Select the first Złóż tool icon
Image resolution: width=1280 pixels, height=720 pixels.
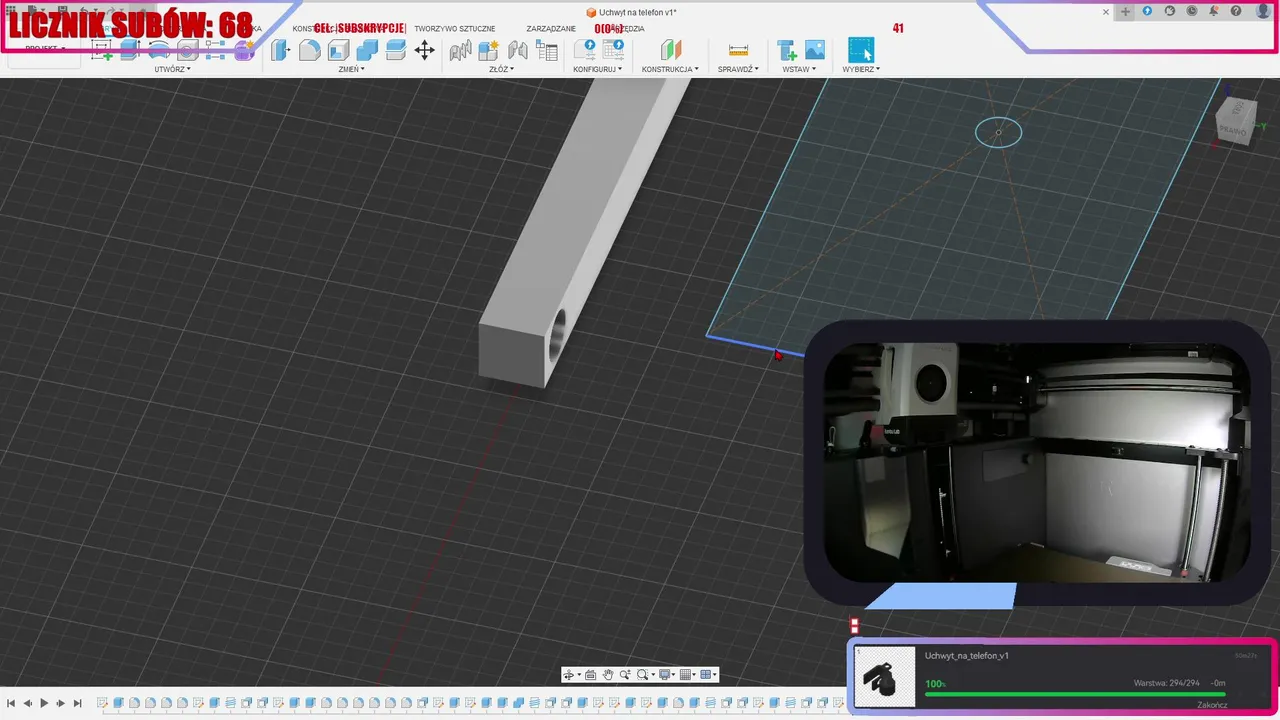(x=460, y=50)
